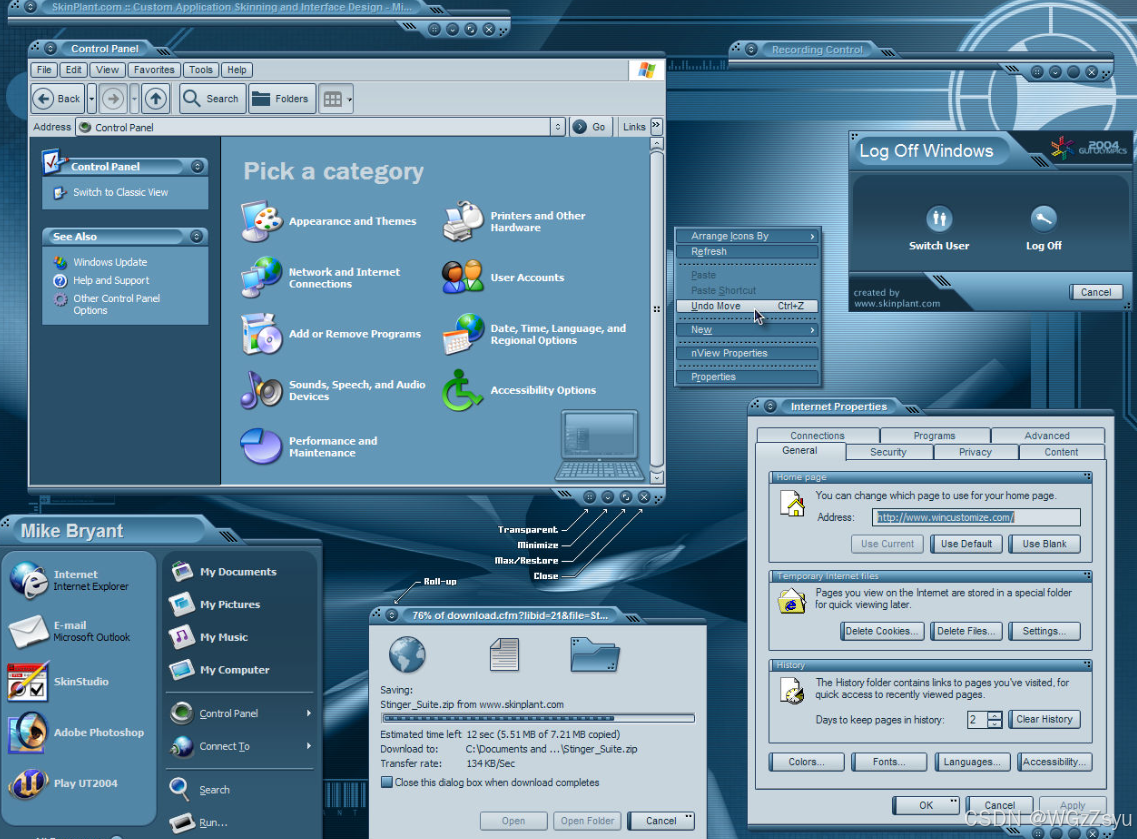
Task: Click the download progress bar
Action: pos(538,719)
